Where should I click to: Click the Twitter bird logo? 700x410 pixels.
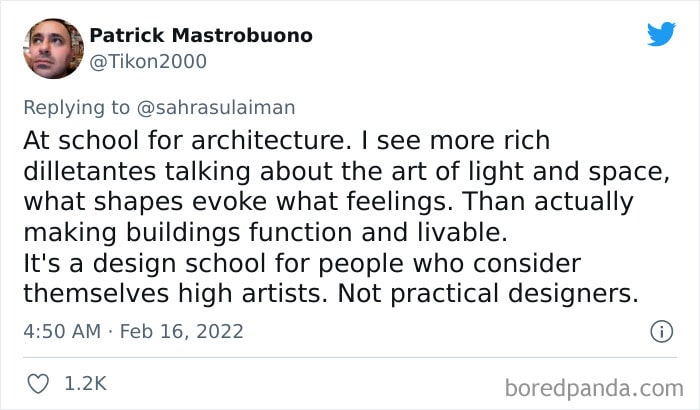point(661,33)
